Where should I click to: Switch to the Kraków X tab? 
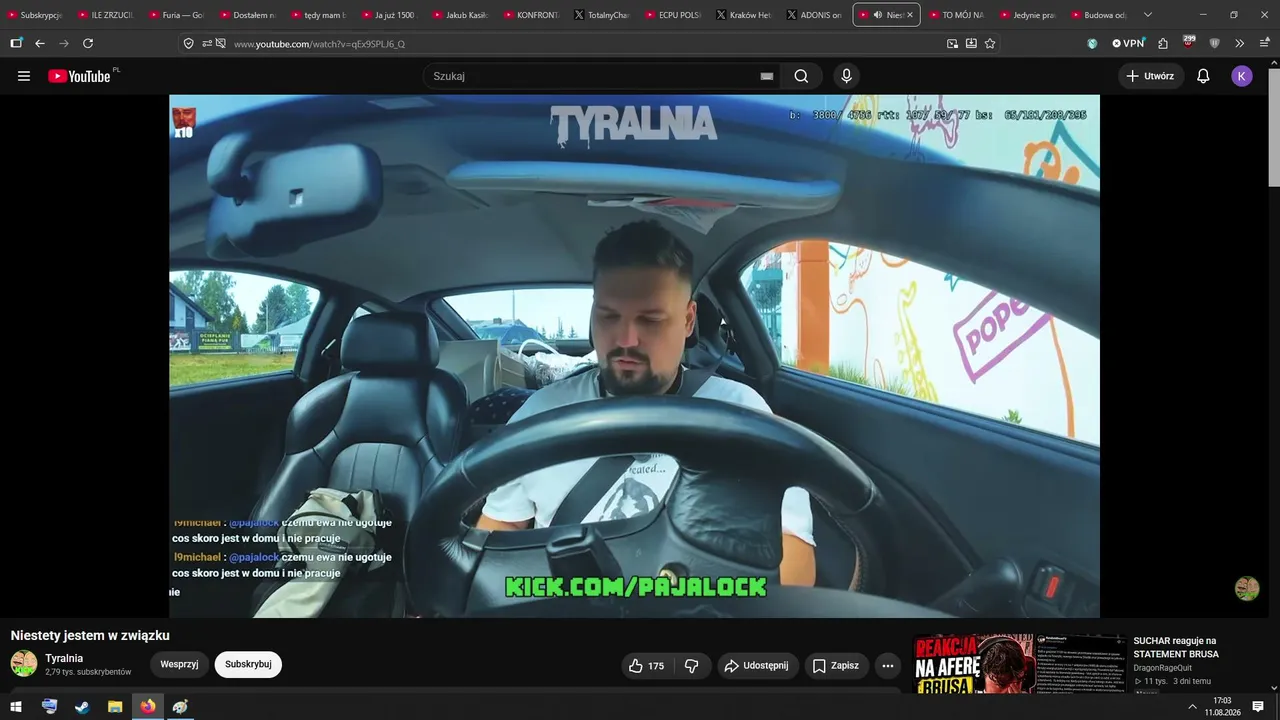(x=744, y=15)
